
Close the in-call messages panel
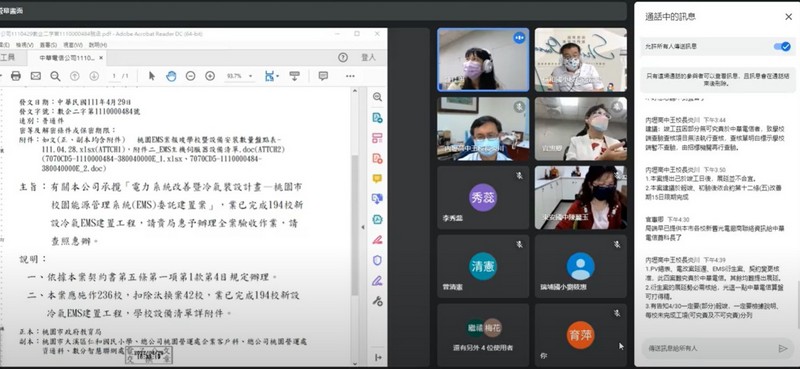click(788, 17)
